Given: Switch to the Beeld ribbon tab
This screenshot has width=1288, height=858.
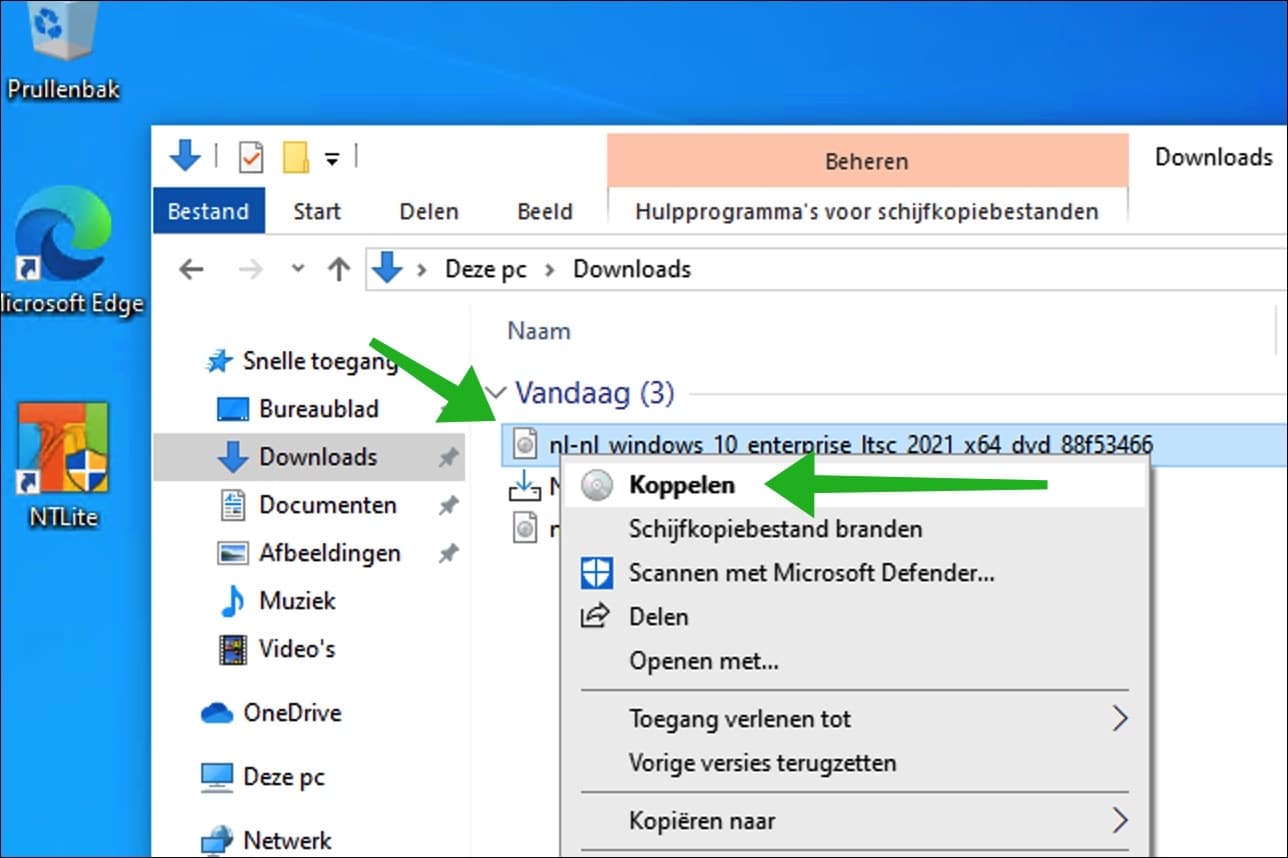Looking at the screenshot, I should click(x=545, y=211).
